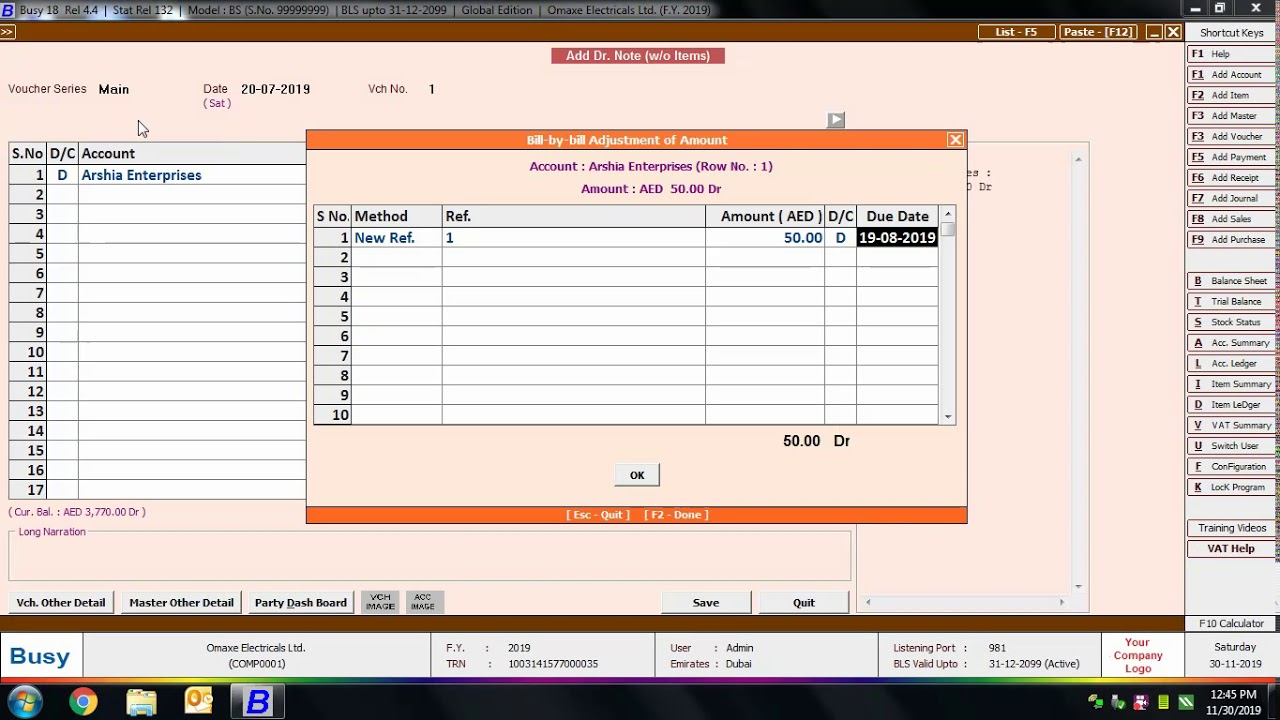This screenshot has width=1280, height=720.
Task: Open VAT Summary shortcut
Action: pyautogui.click(x=1231, y=425)
